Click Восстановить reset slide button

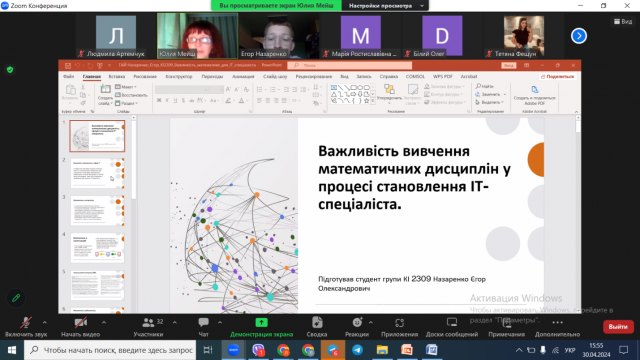[131, 95]
